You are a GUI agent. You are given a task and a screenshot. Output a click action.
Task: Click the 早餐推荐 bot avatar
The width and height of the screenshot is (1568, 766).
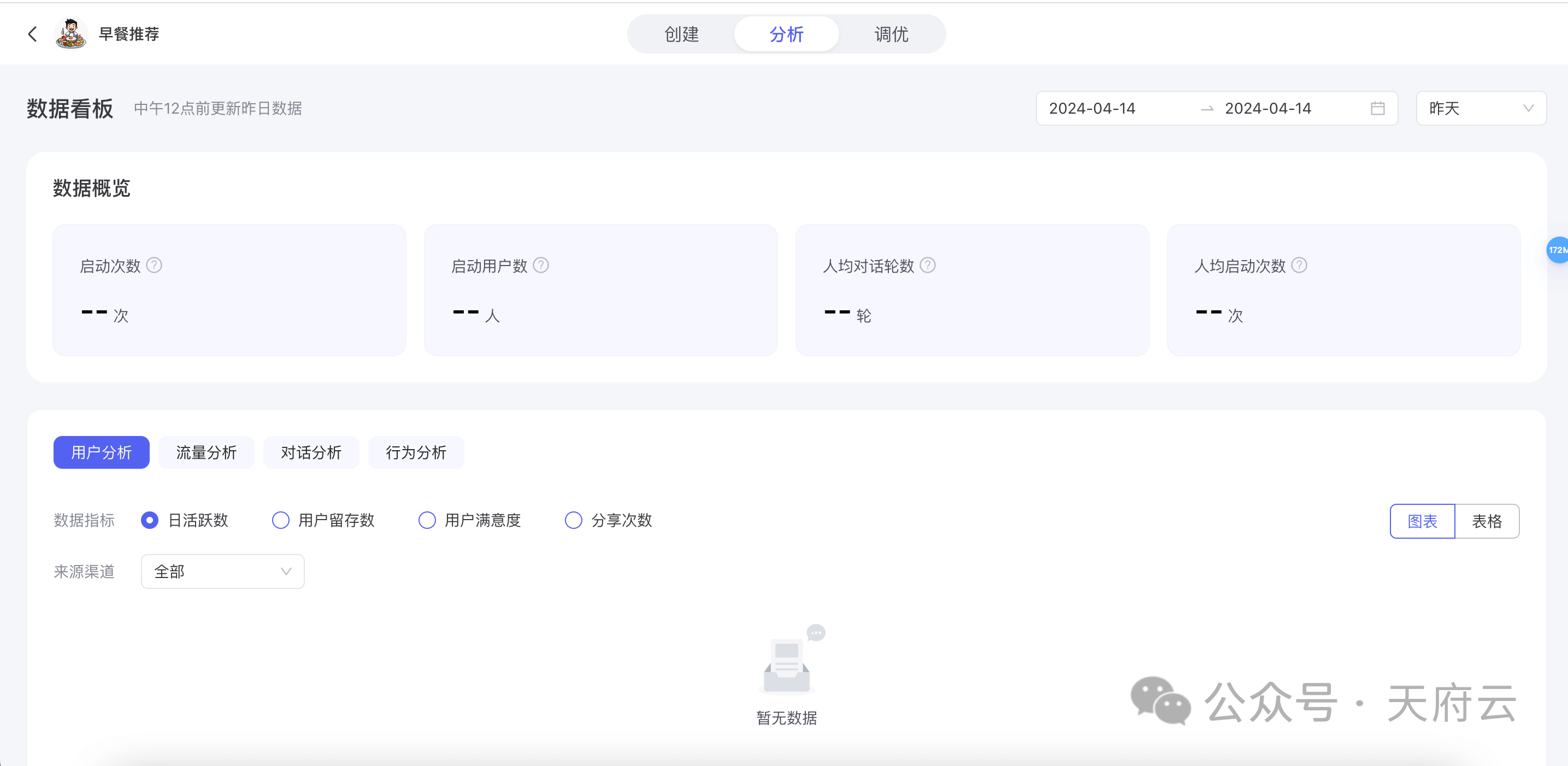click(x=70, y=34)
